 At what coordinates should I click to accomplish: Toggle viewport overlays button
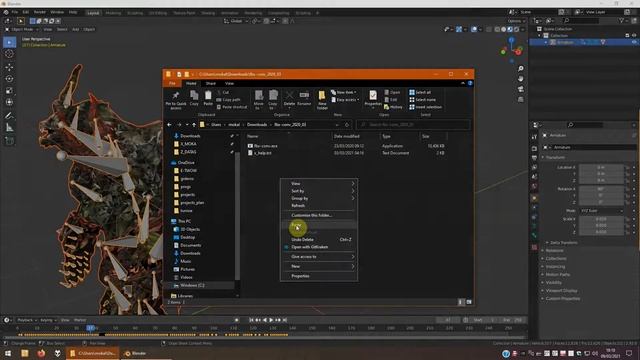pyautogui.click(x=474, y=29)
